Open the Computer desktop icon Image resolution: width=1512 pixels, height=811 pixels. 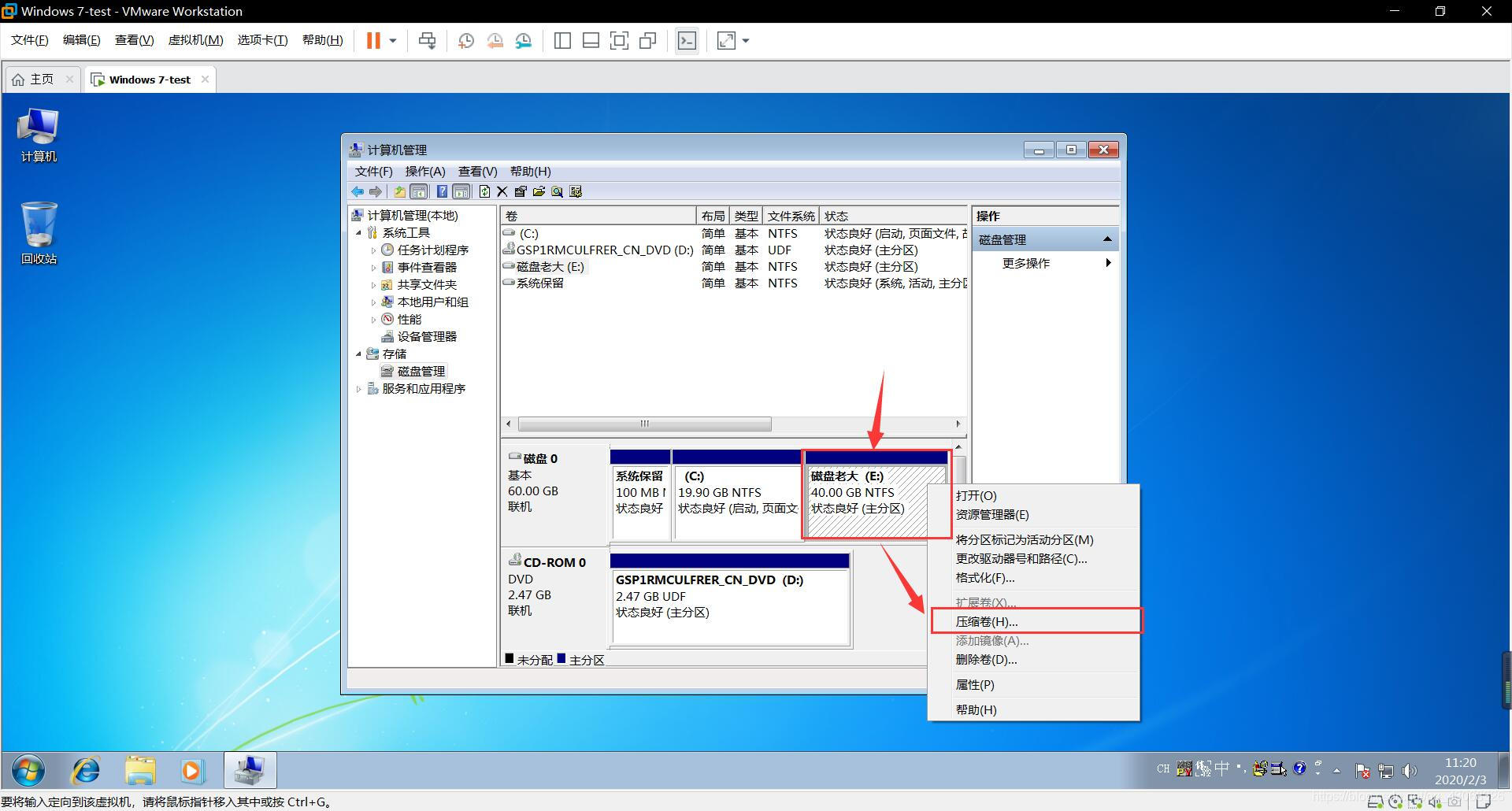coord(39,135)
